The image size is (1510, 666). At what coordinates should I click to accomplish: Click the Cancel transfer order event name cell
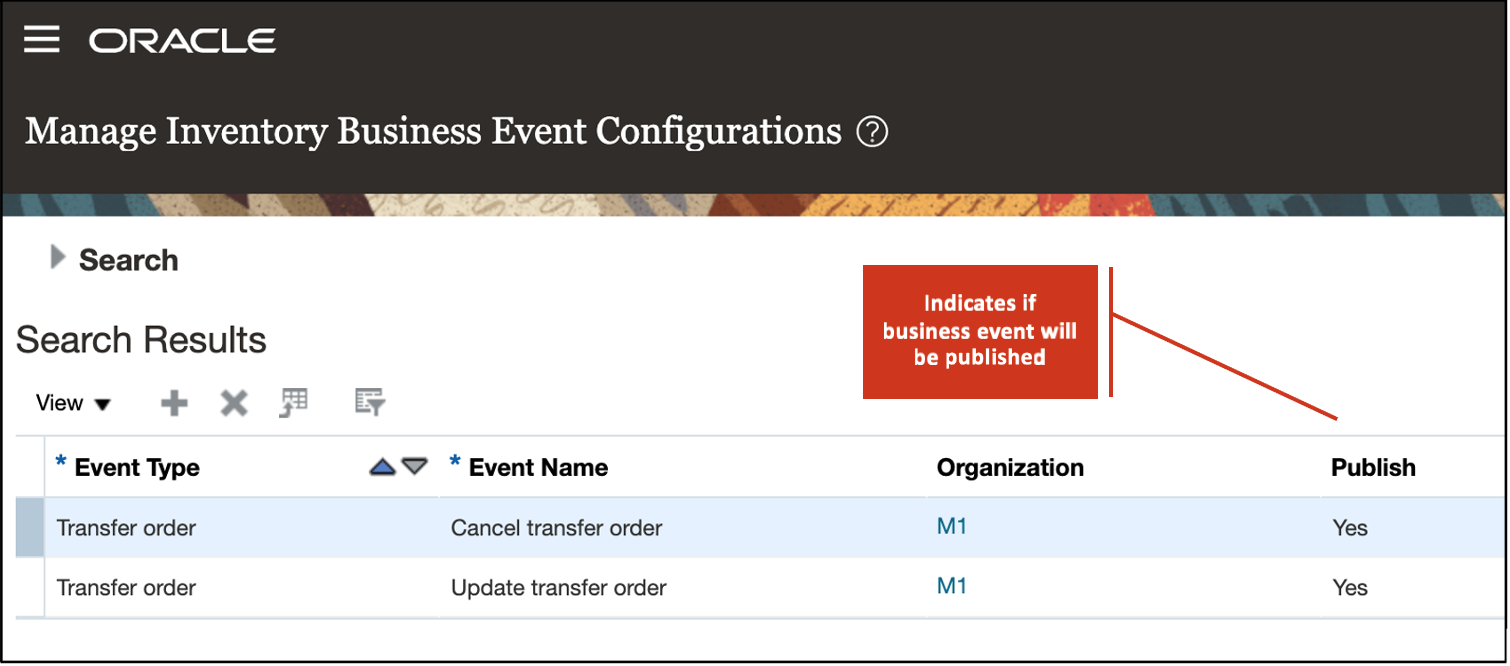(x=556, y=527)
